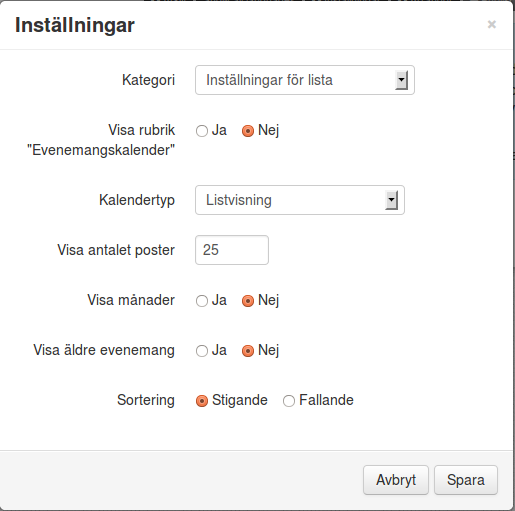Click the Visa äldre evenemang label

(104, 350)
